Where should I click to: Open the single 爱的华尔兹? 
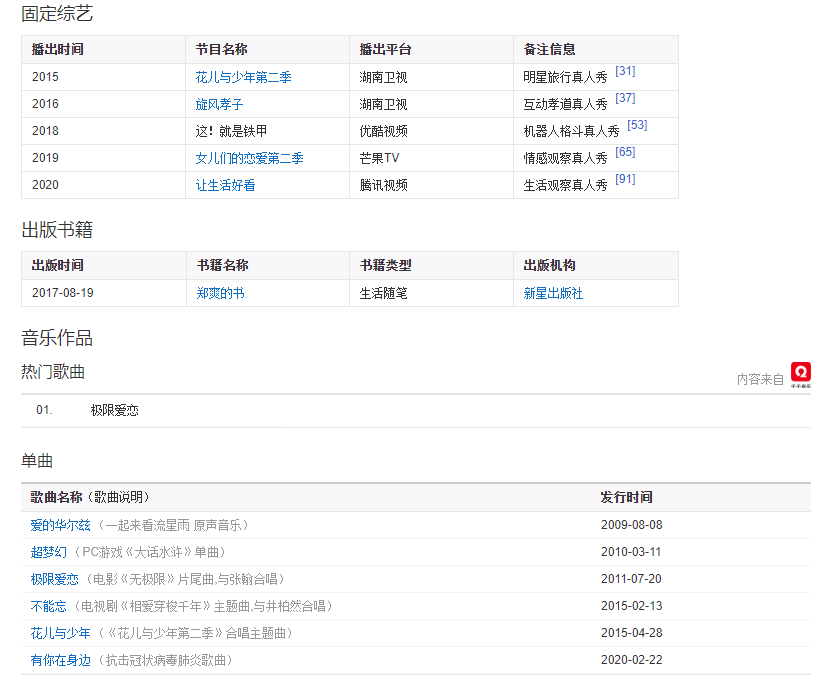click(x=60, y=525)
